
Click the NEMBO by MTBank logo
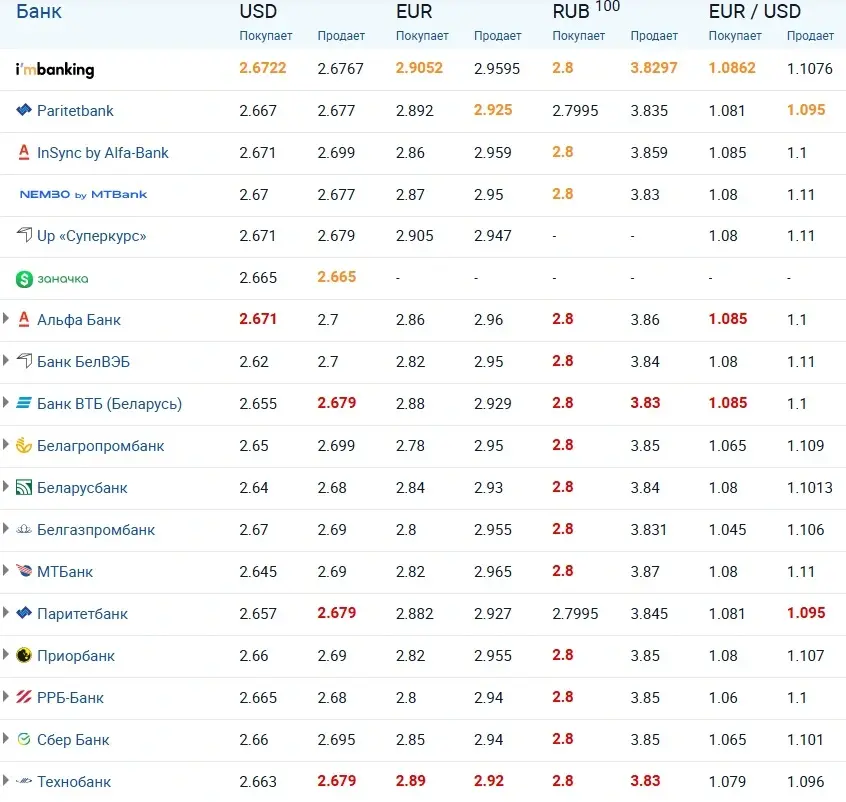coord(83,194)
